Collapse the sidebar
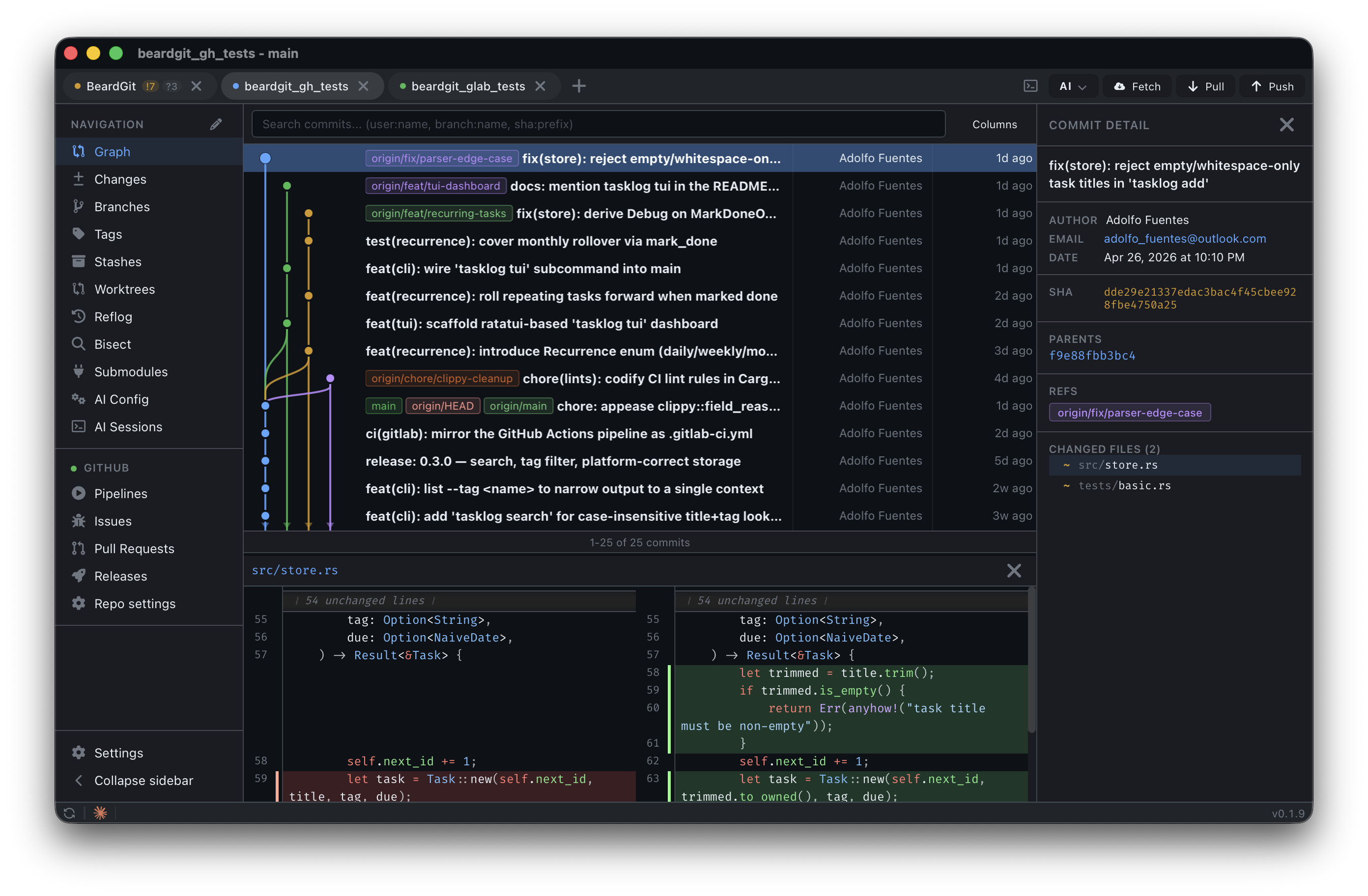The image size is (1368, 896). click(x=148, y=781)
